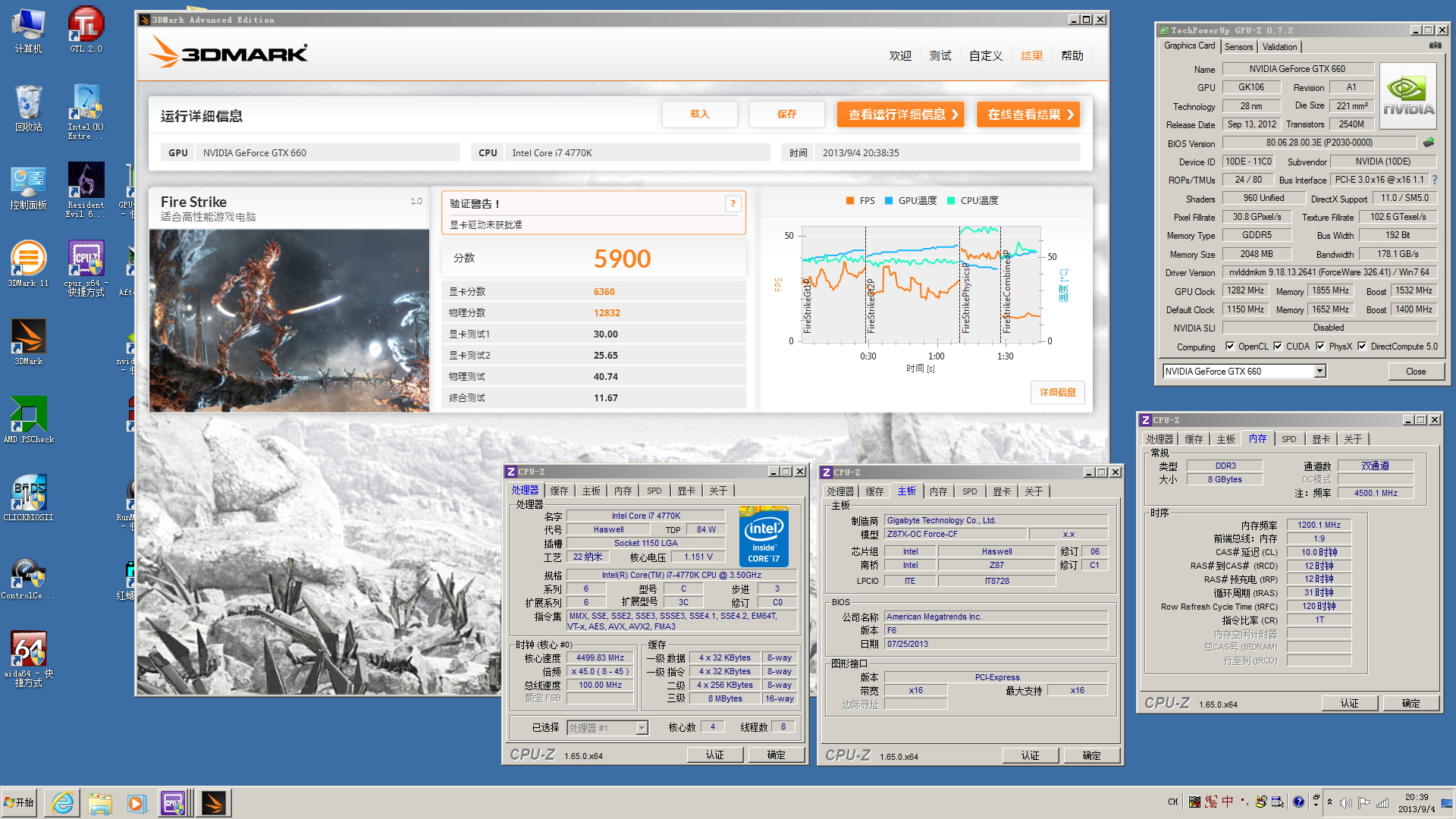Click 认证 in the CPU-Z processor window

click(714, 755)
